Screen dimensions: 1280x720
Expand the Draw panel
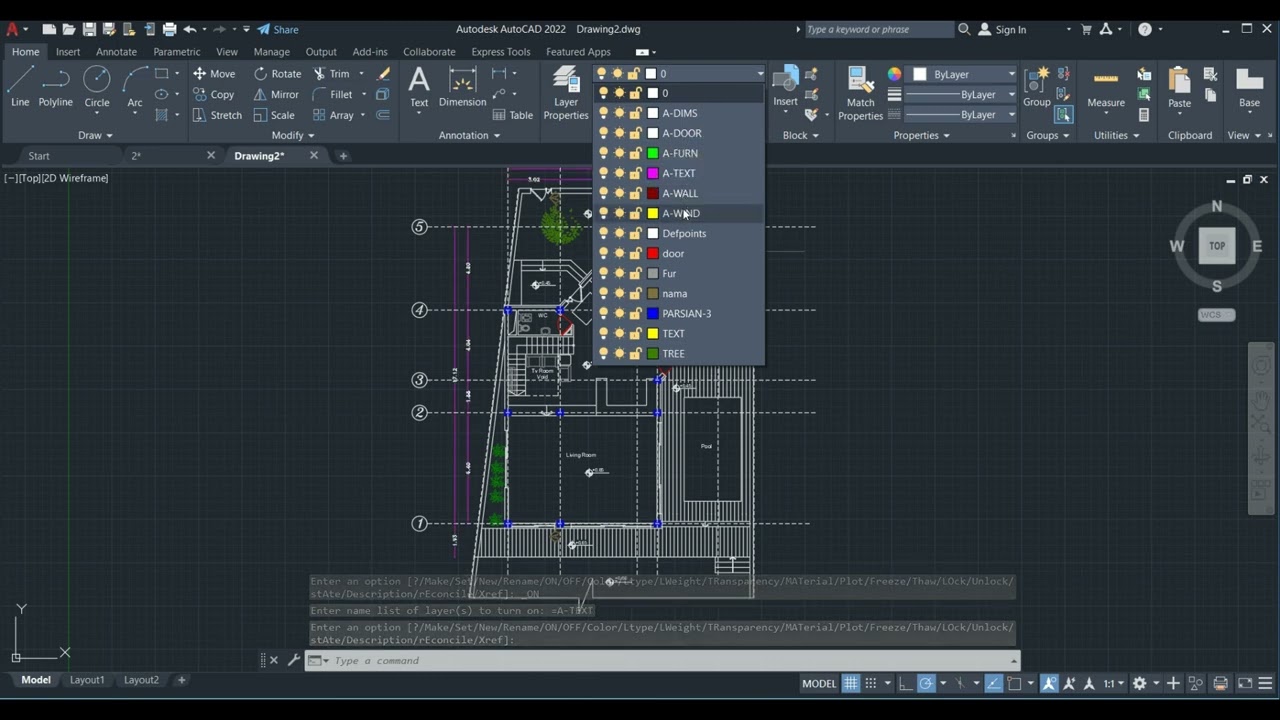point(96,135)
